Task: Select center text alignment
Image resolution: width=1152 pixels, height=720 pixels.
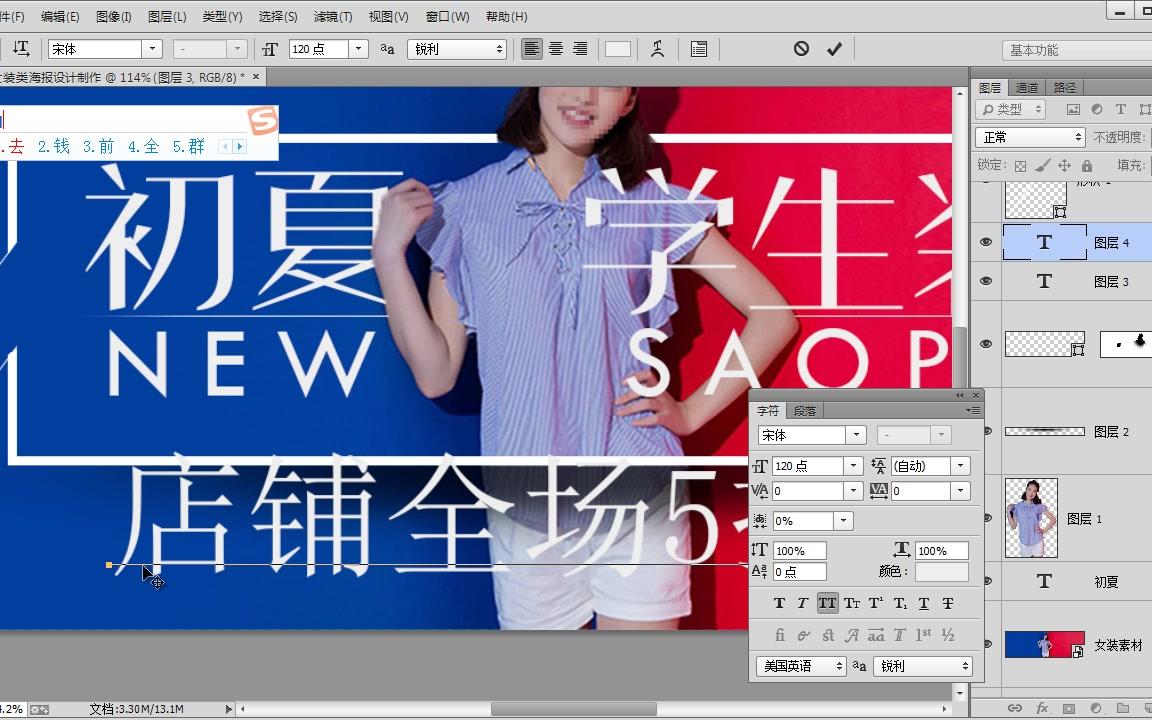Action: pos(555,48)
